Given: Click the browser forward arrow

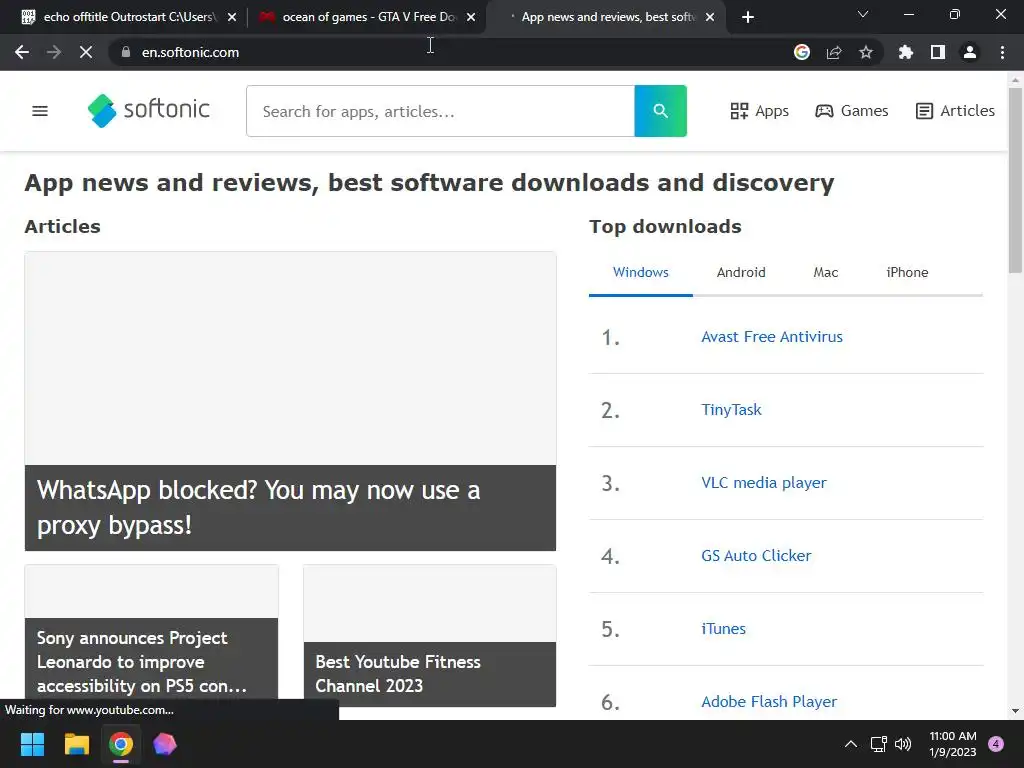Looking at the screenshot, I should point(54,52).
